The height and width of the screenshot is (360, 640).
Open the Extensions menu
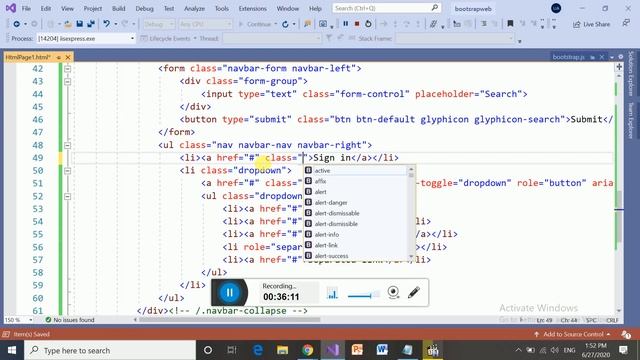[252, 8]
